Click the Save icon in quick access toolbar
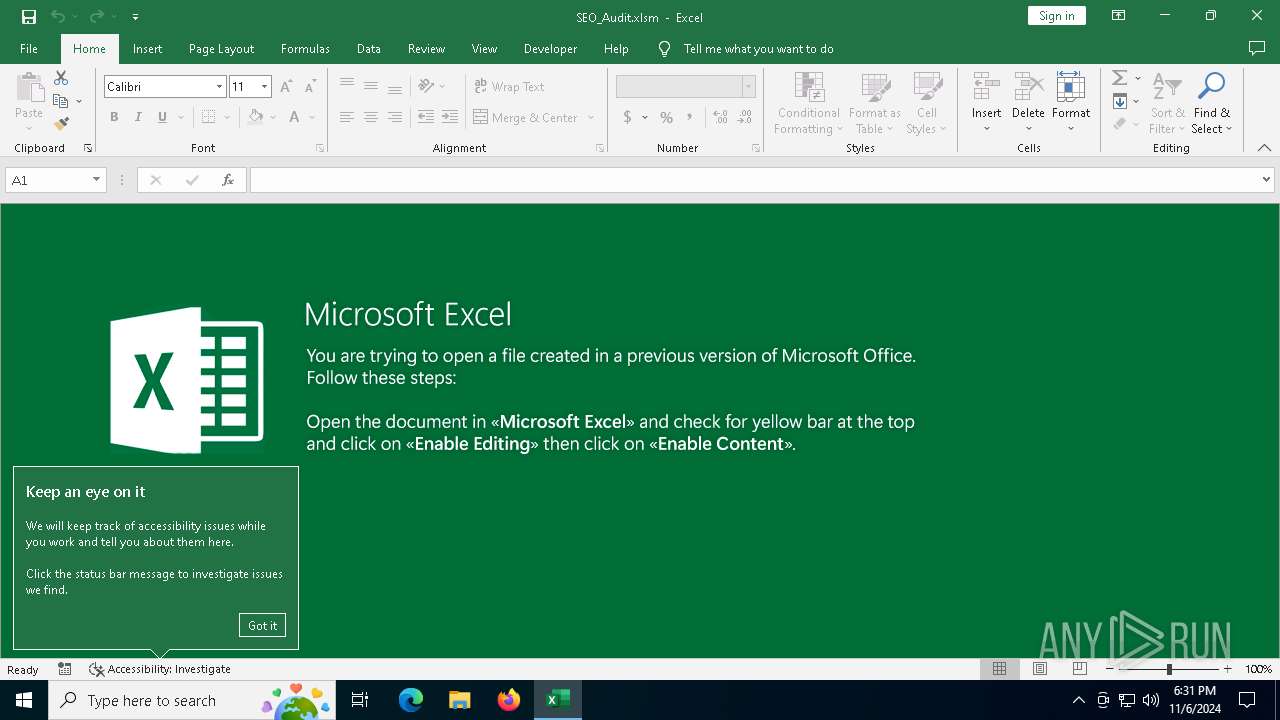This screenshot has width=1280, height=720. pyautogui.click(x=29, y=17)
